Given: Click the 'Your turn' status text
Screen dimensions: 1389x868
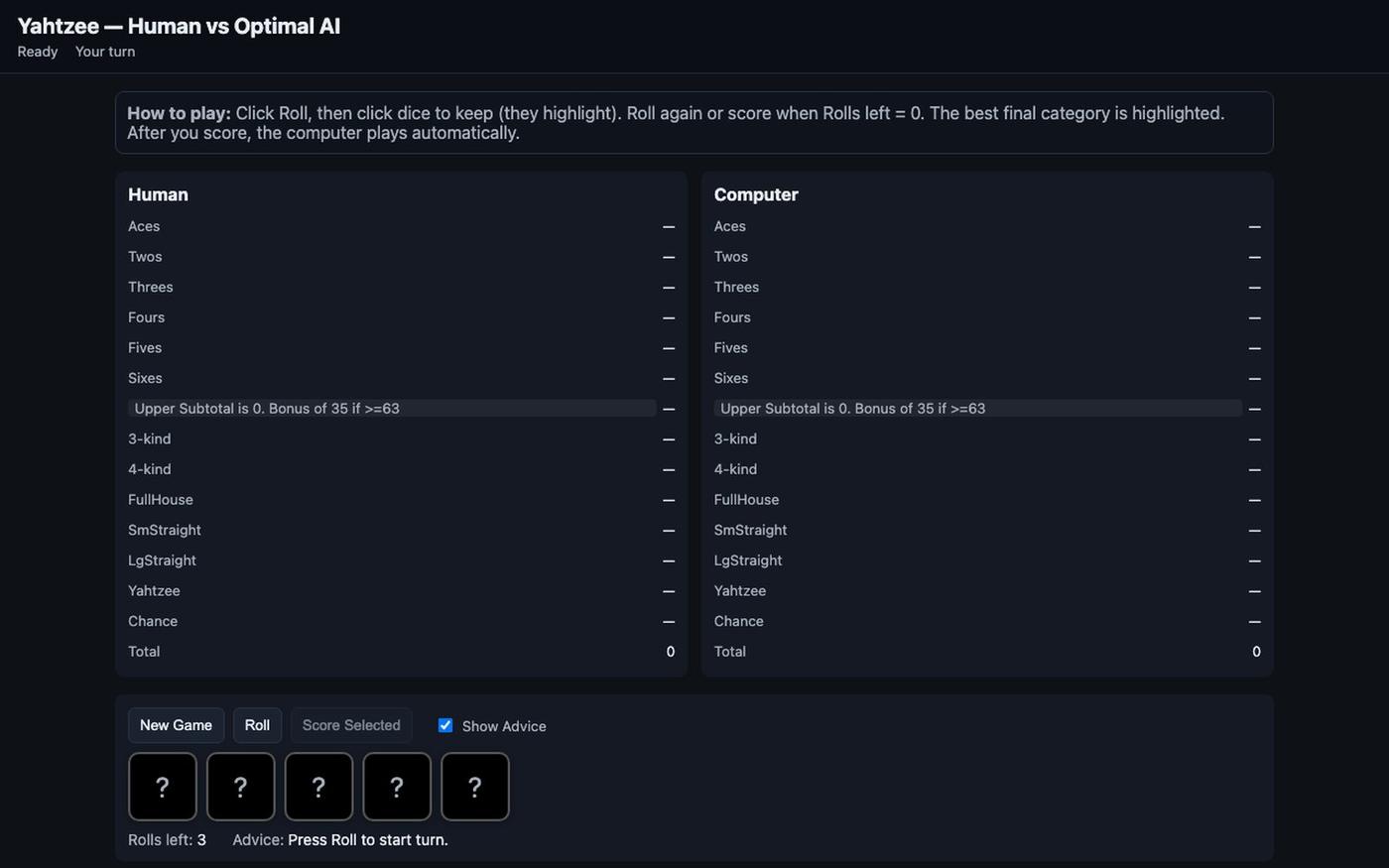Looking at the screenshot, I should (x=105, y=52).
